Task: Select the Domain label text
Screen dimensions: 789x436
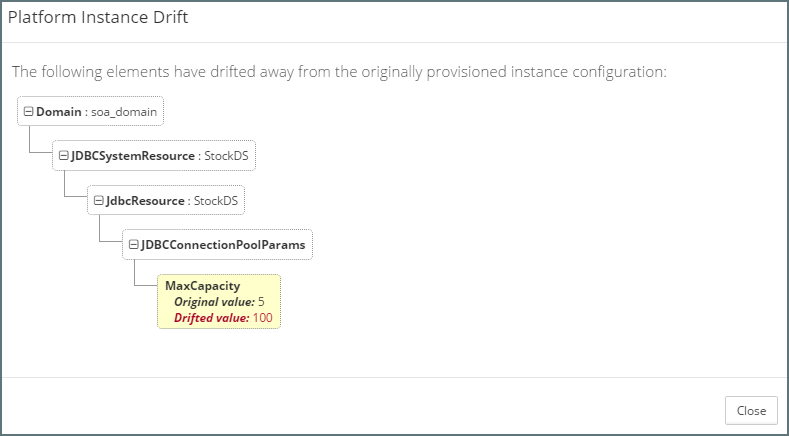Action: (x=59, y=112)
